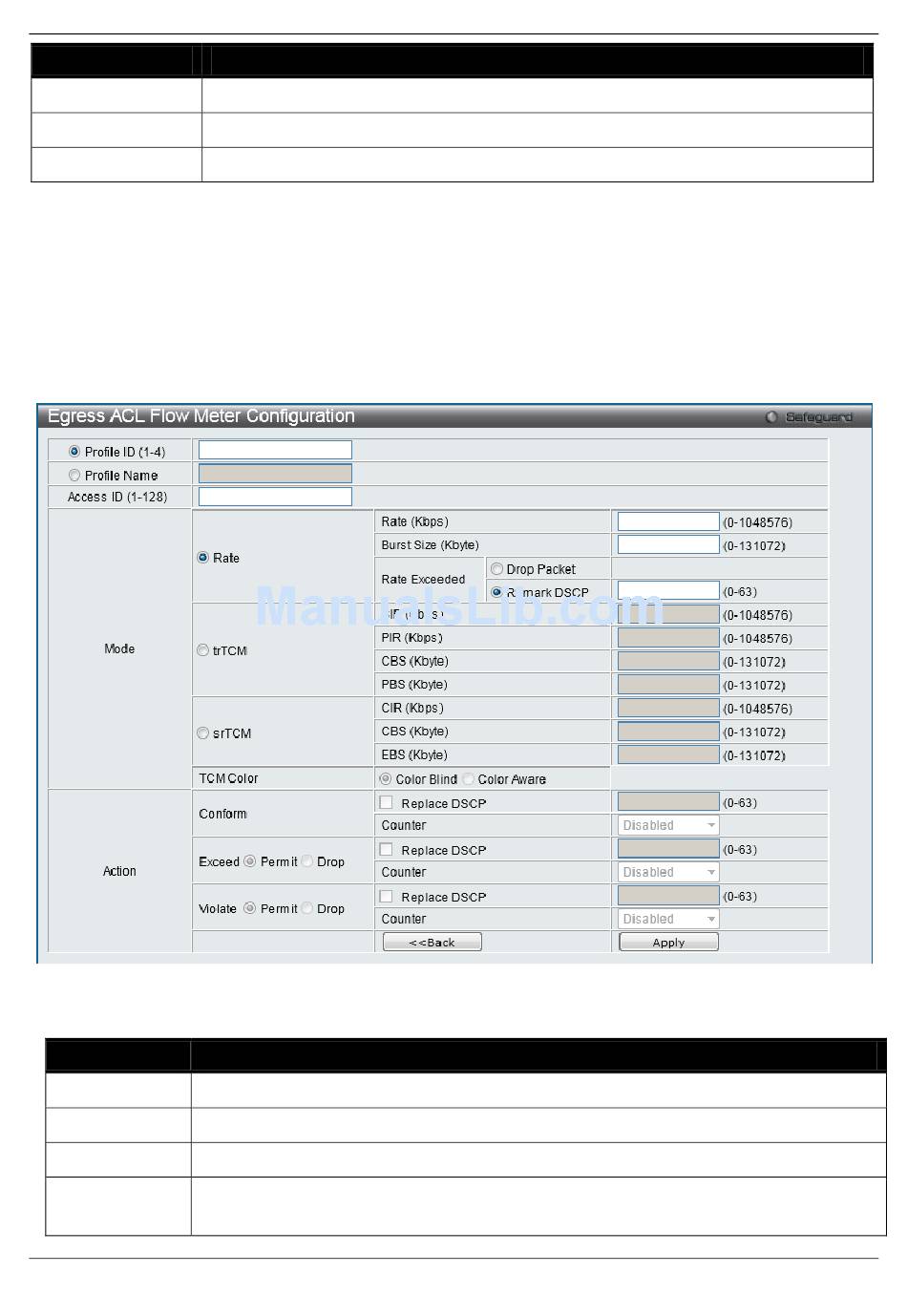Click the Conform Replace DSCP value field
Screen dimensions: 907x1316
(668, 801)
